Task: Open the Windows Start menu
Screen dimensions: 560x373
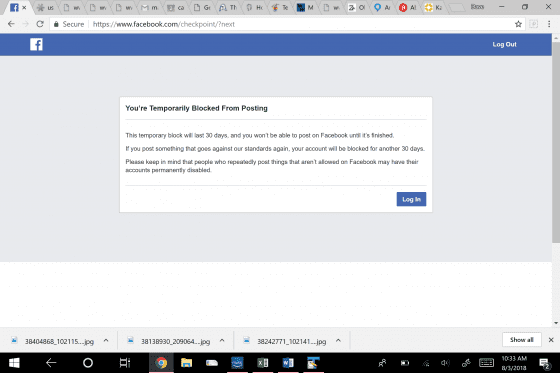Action: [14, 363]
